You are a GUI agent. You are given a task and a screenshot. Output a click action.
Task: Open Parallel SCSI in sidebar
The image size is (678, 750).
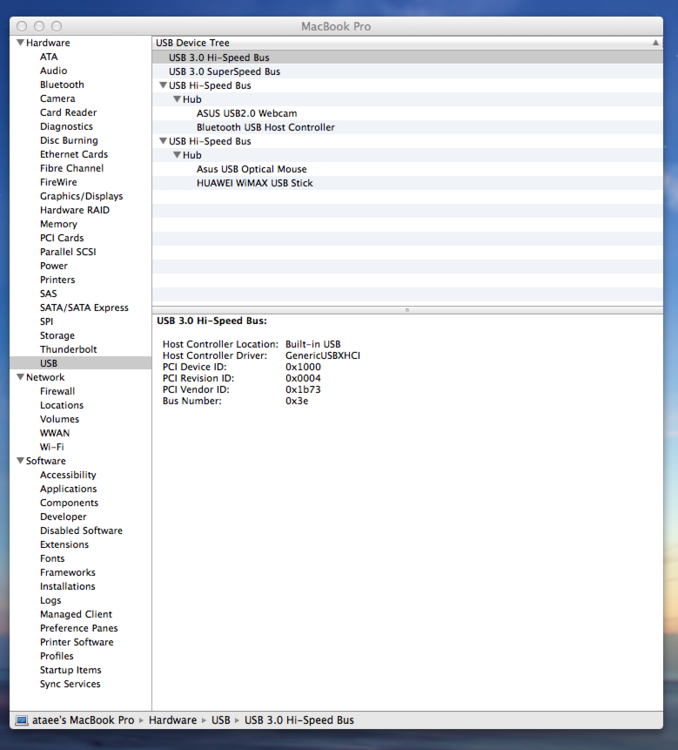coord(68,252)
